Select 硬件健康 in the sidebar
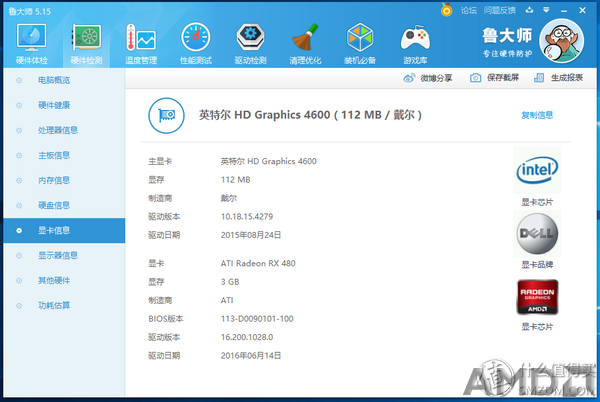Image resolution: width=600 pixels, height=402 pixels. click(64, 105)
